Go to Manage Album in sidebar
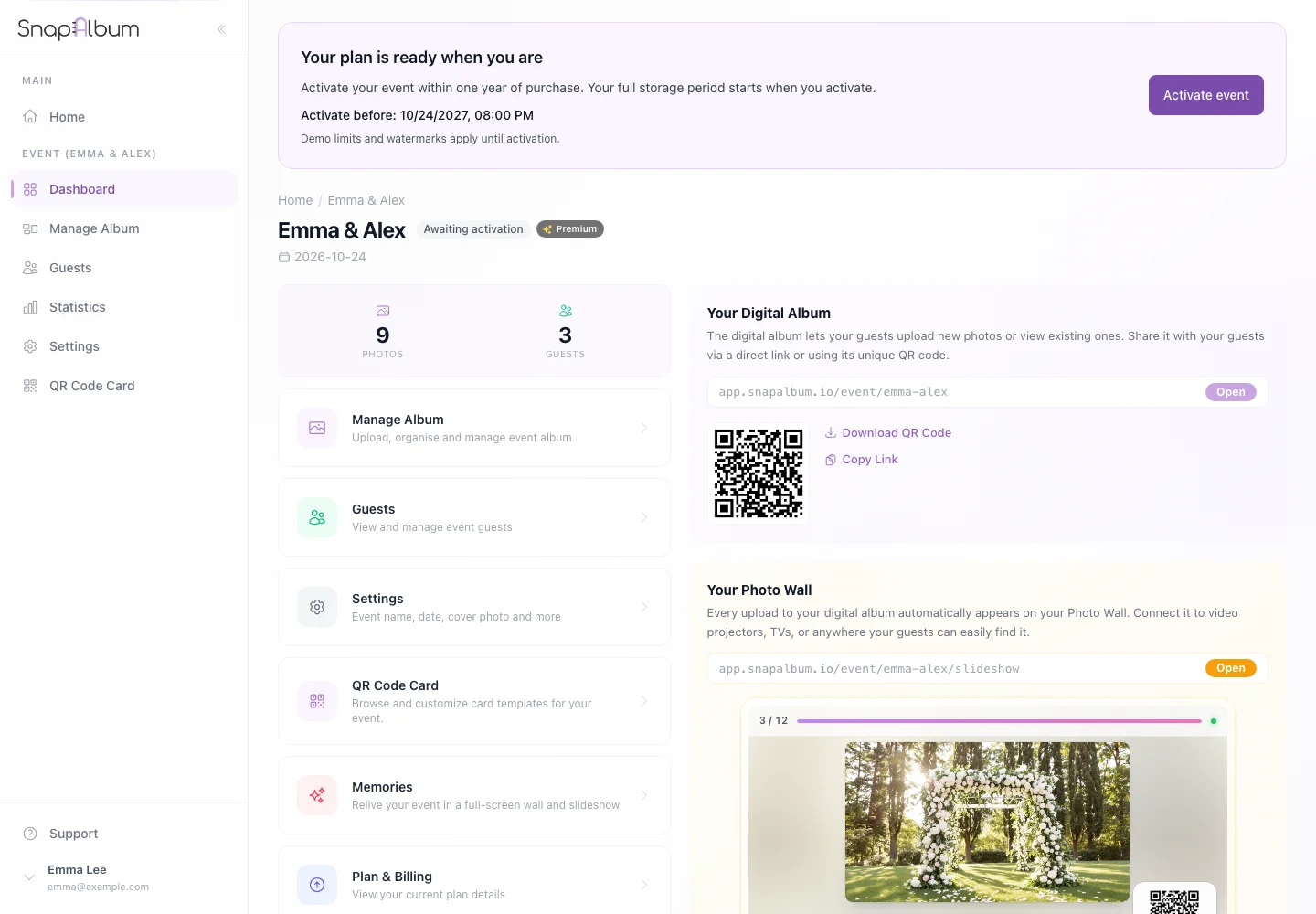This screenshot has width=1316, height=914. click(124, 228)
